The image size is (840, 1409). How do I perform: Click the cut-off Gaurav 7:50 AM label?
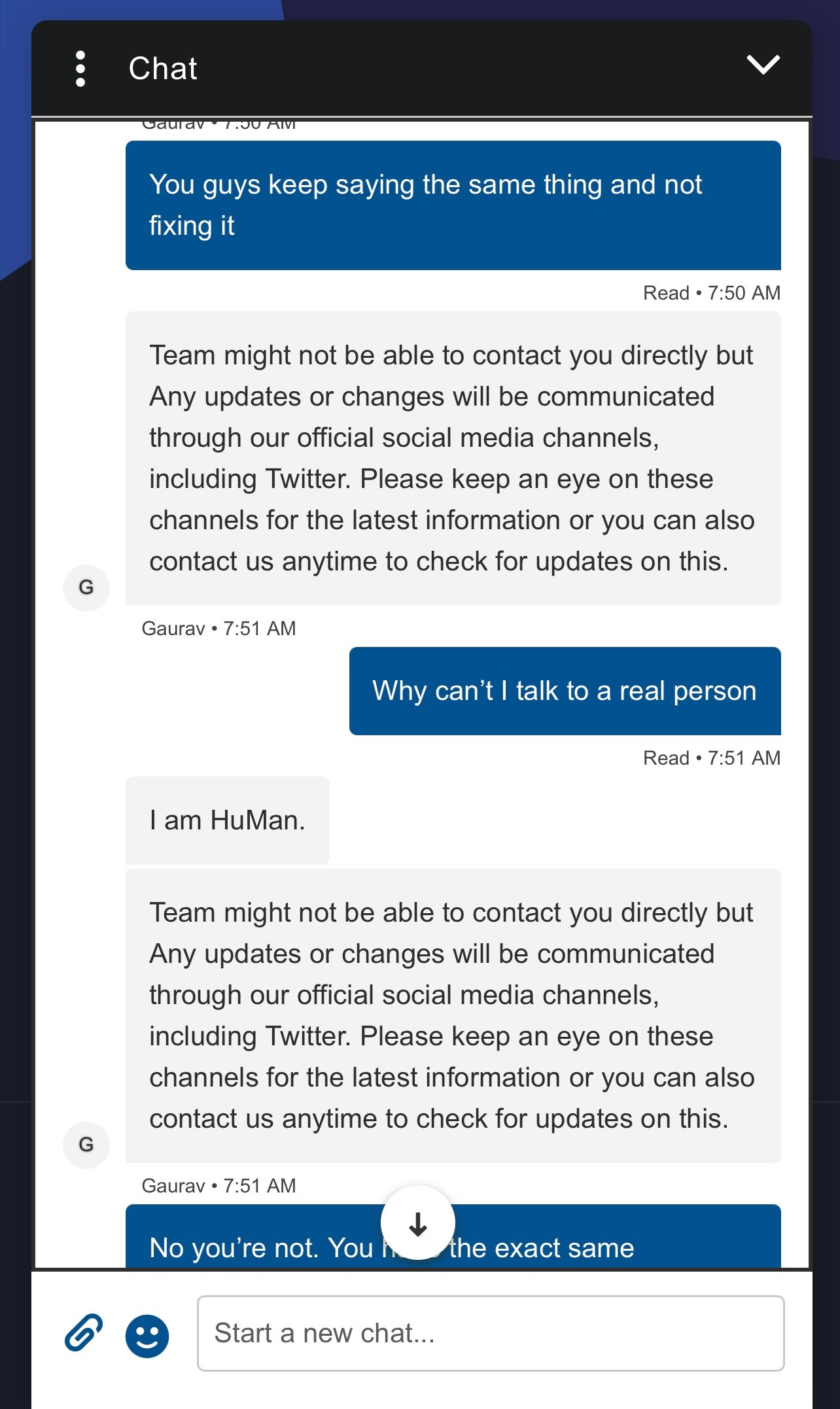click(219, 125)
